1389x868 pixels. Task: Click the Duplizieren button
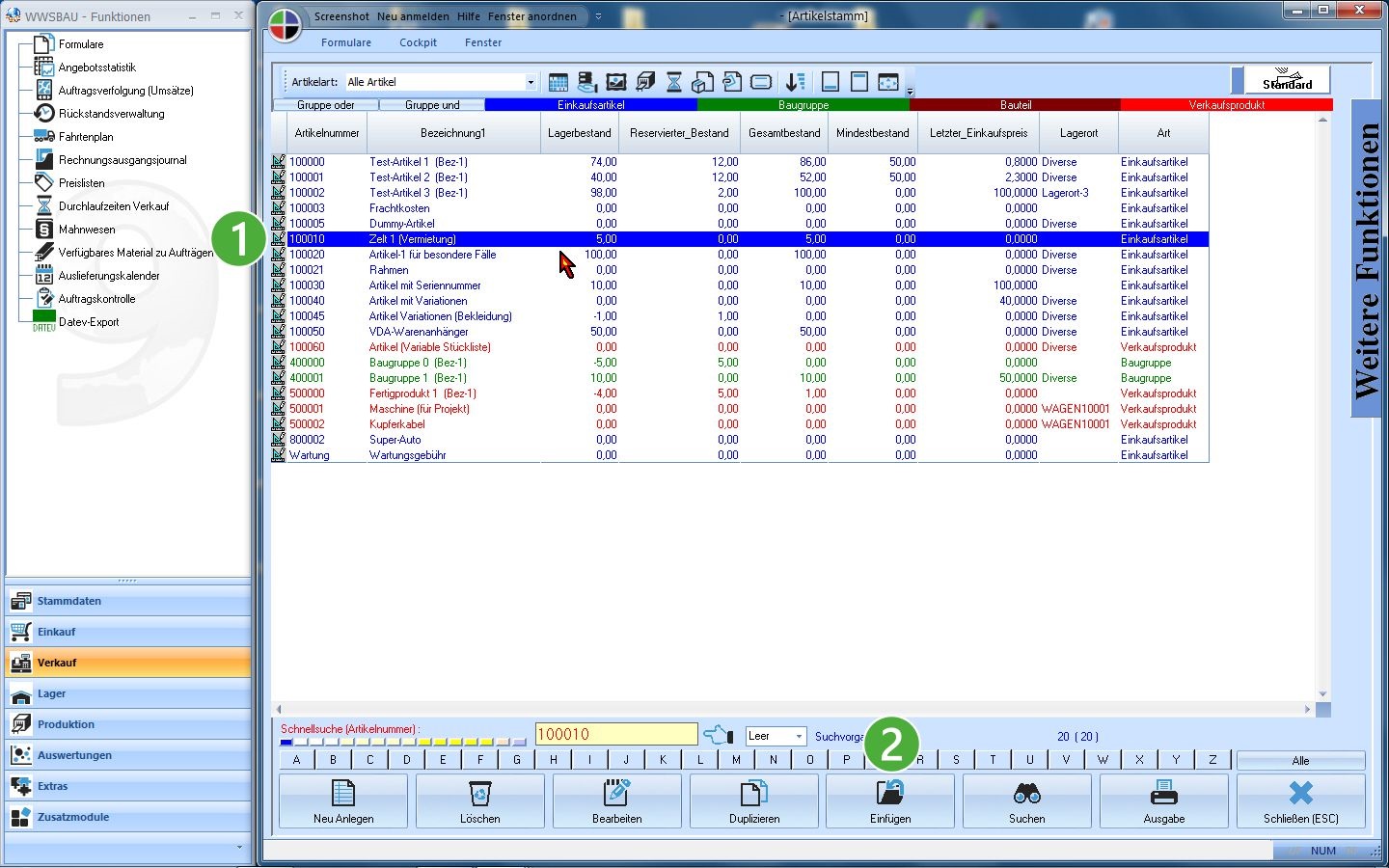754,801
